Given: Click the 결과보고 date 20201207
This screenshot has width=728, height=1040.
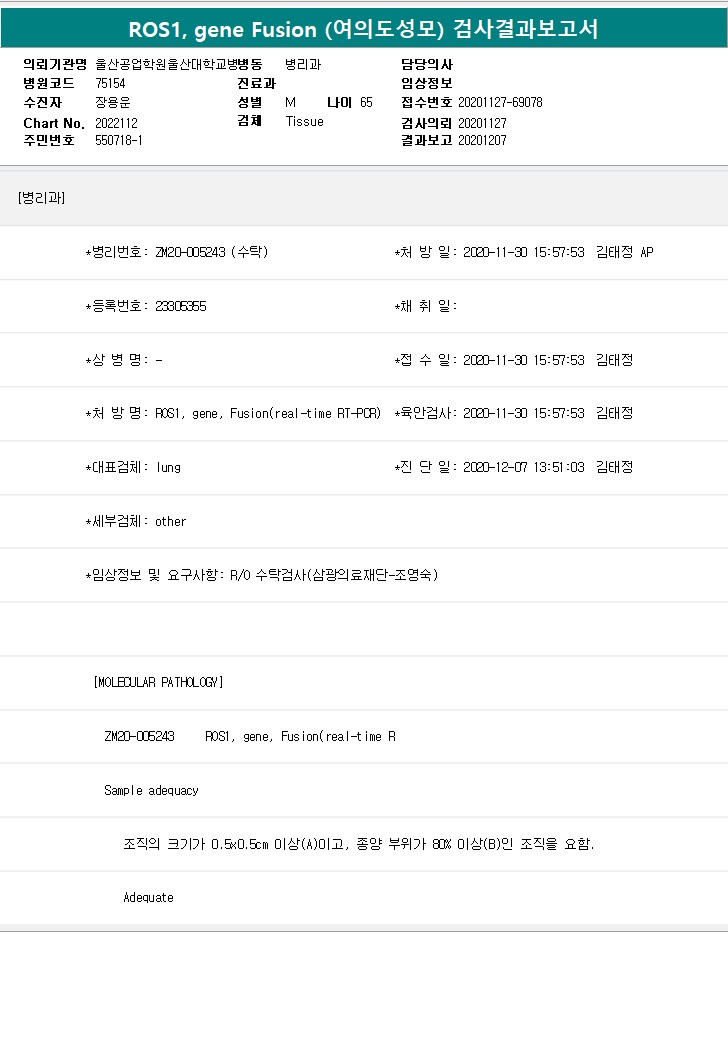Looking at the screenshot, I should click(x=482, y=140).
